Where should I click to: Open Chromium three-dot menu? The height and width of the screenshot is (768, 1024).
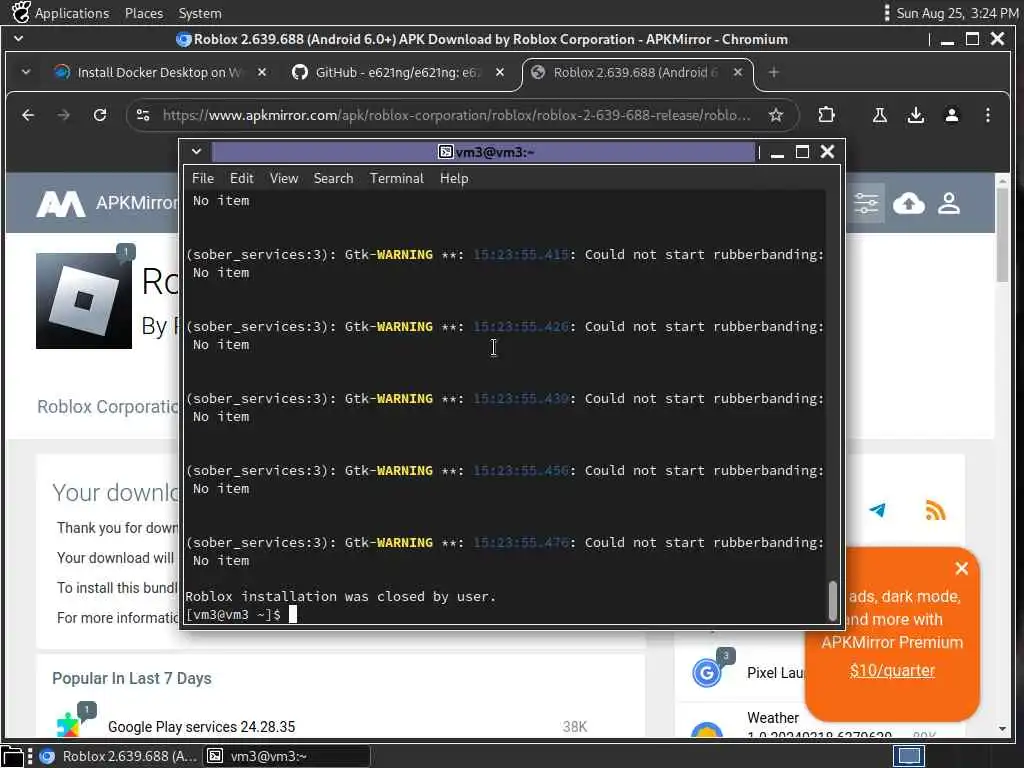tap(987, 115)
